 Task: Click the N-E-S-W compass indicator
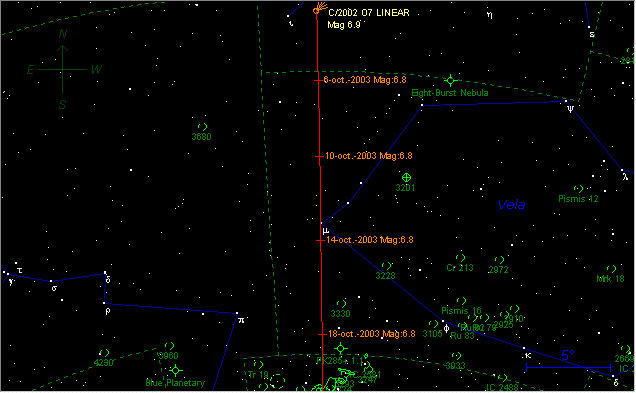click(x=63, y=69)
